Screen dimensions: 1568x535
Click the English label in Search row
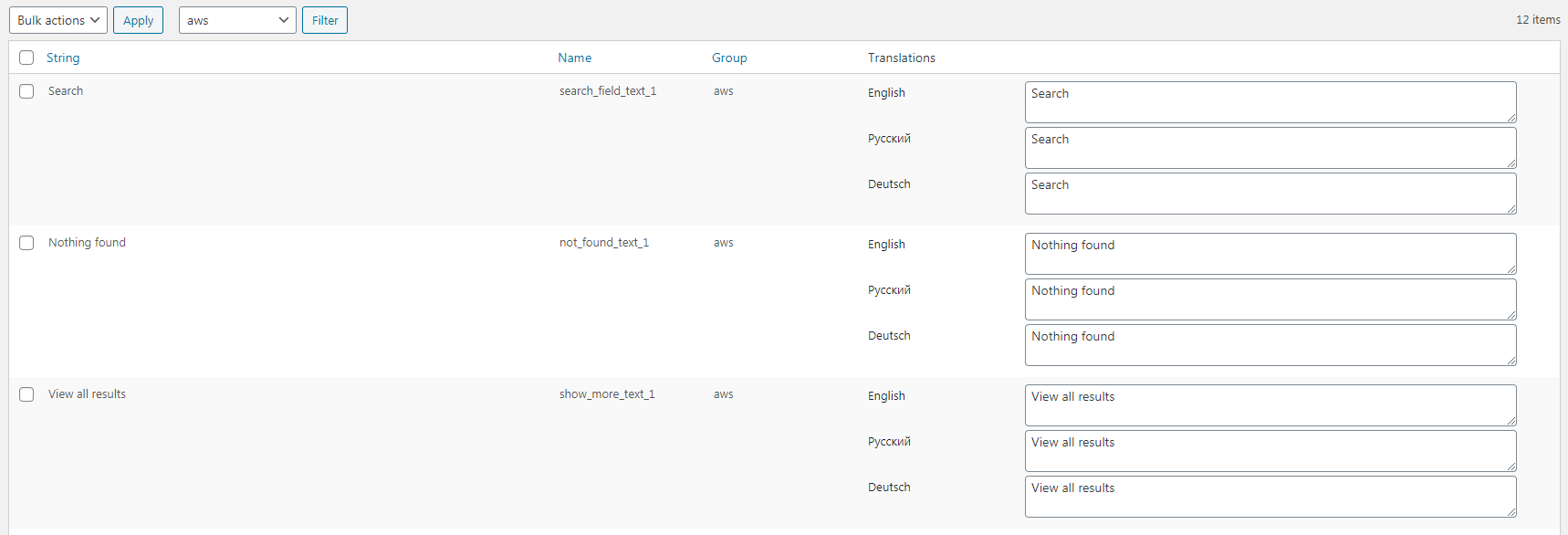(x=886, y=93)
